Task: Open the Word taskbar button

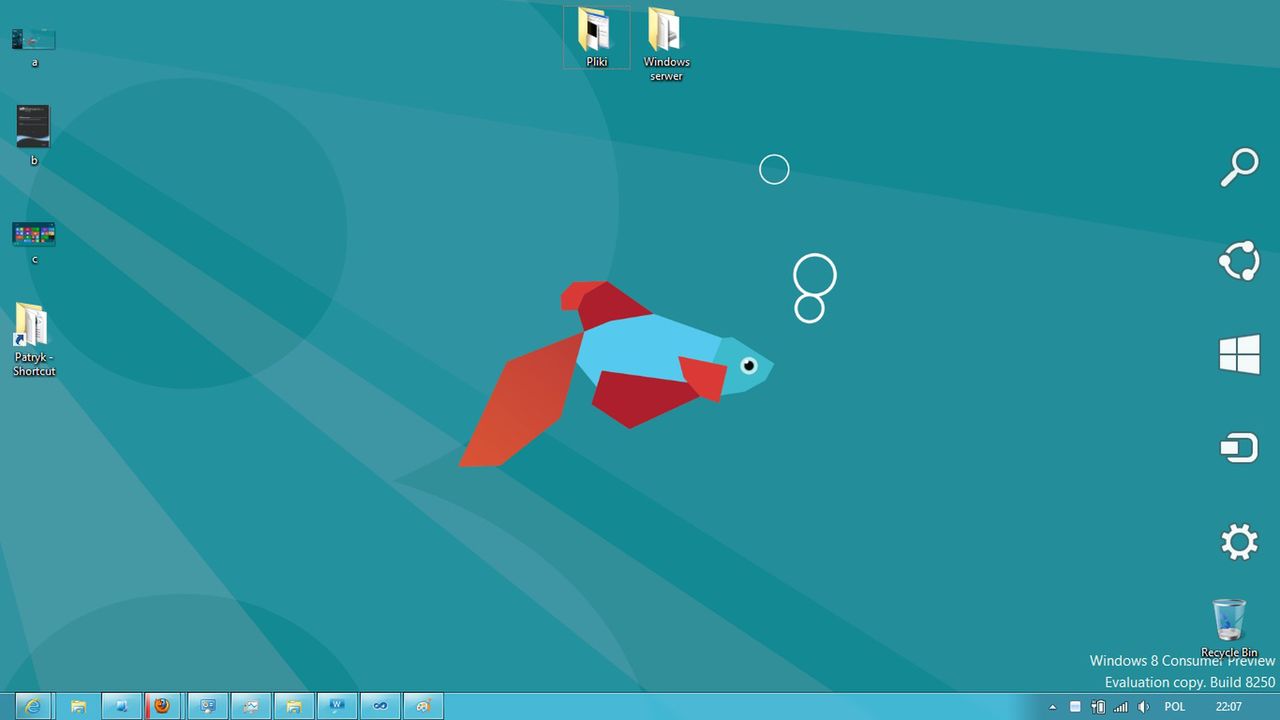Action: [337, 706]
